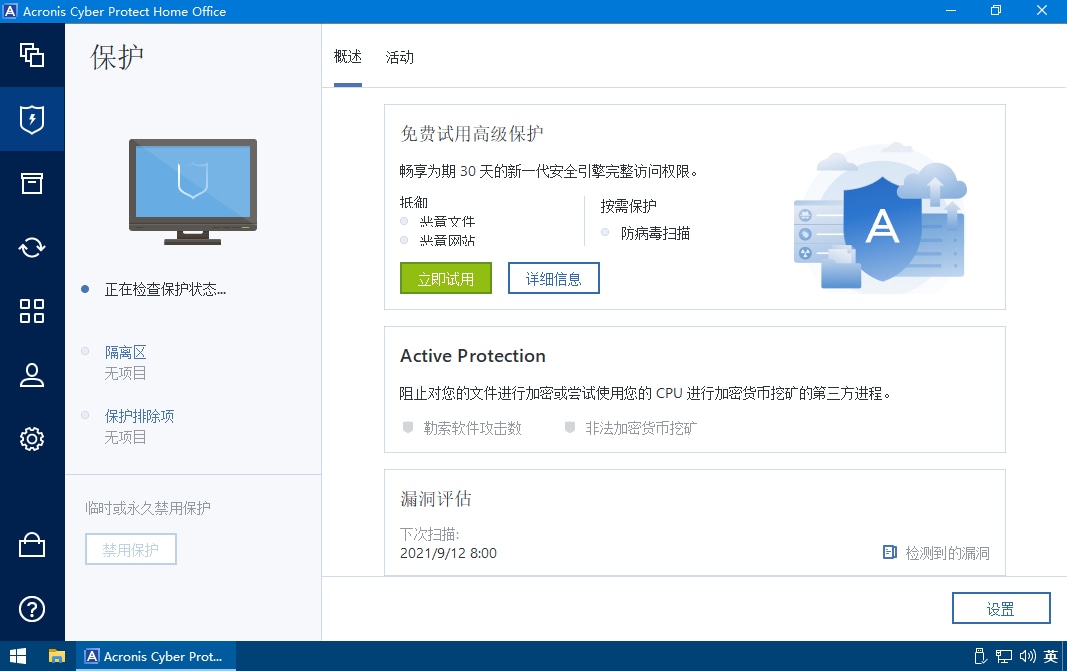Select the Protection shield icon in sidebar
Screen dimensions: 1067x671
pos(32,119)
